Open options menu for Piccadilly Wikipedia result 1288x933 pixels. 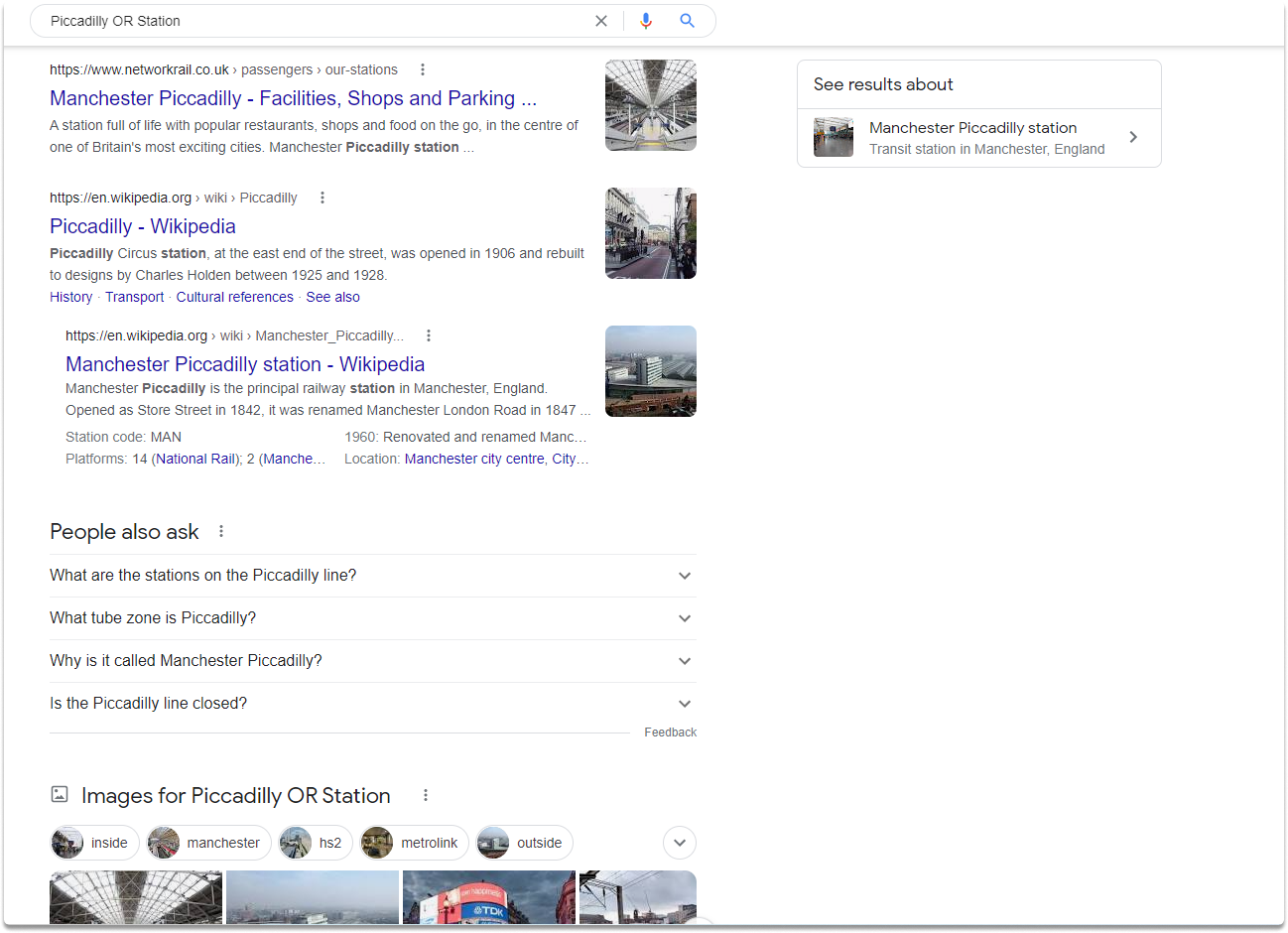pyautogui.click(x=322, y=198)
